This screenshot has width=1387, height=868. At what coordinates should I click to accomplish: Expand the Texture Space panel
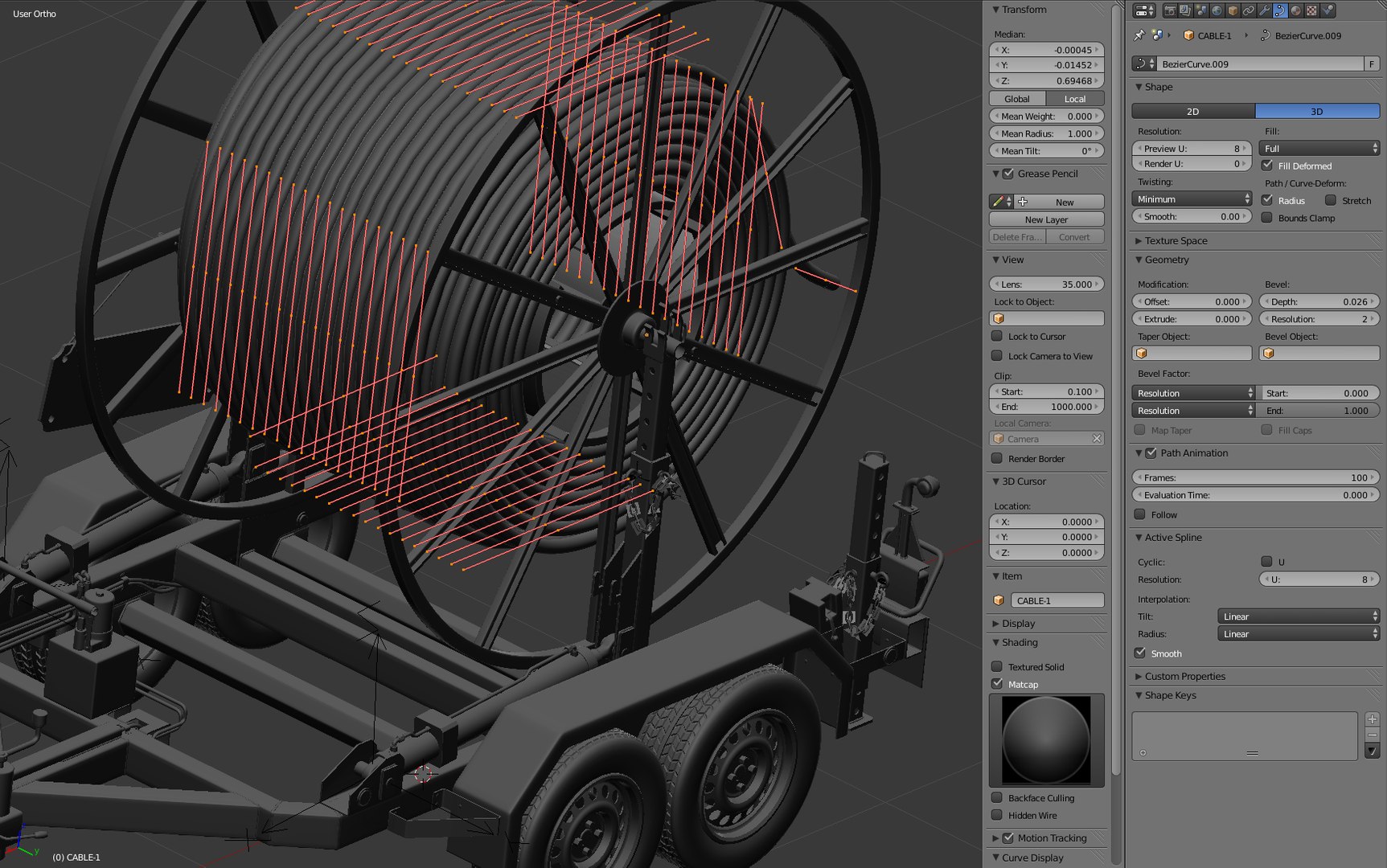1176,240
